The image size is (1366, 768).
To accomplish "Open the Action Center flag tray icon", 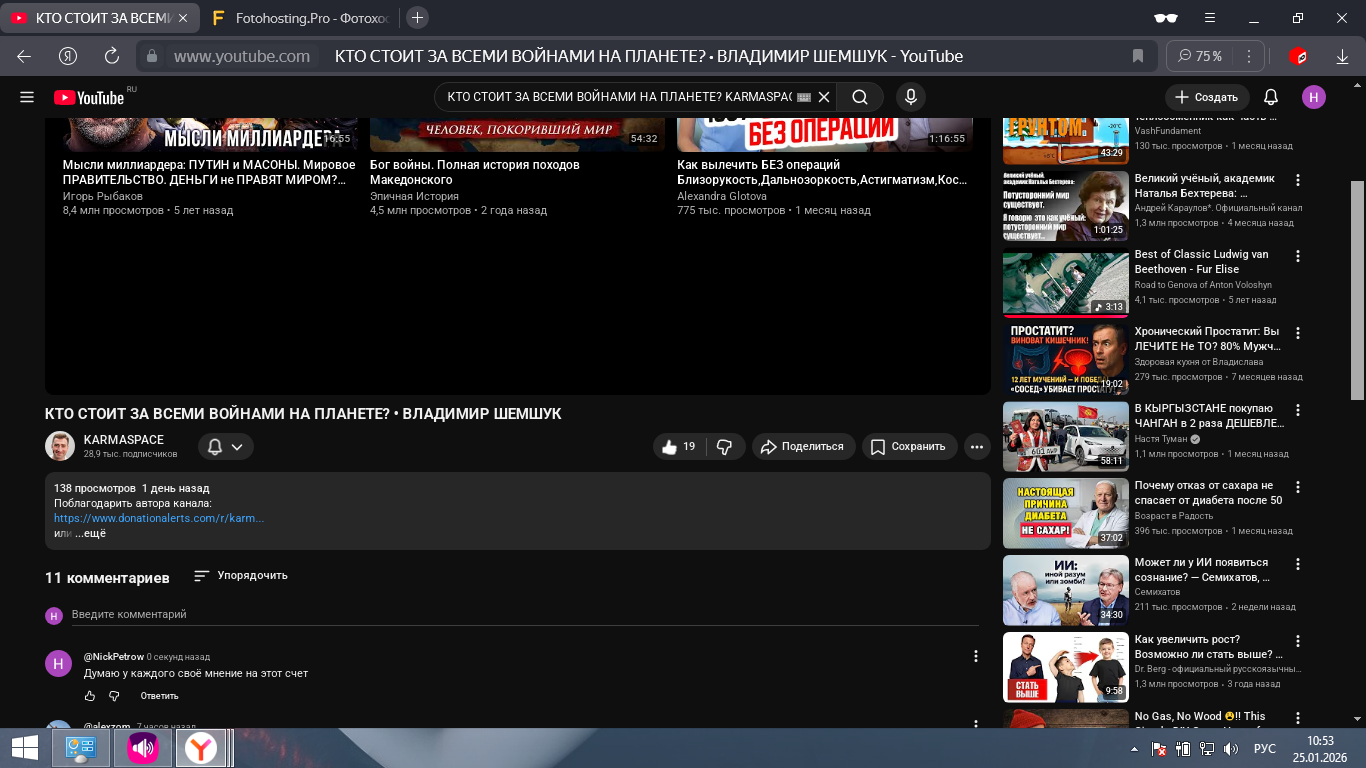I will tap(1160, 748).
